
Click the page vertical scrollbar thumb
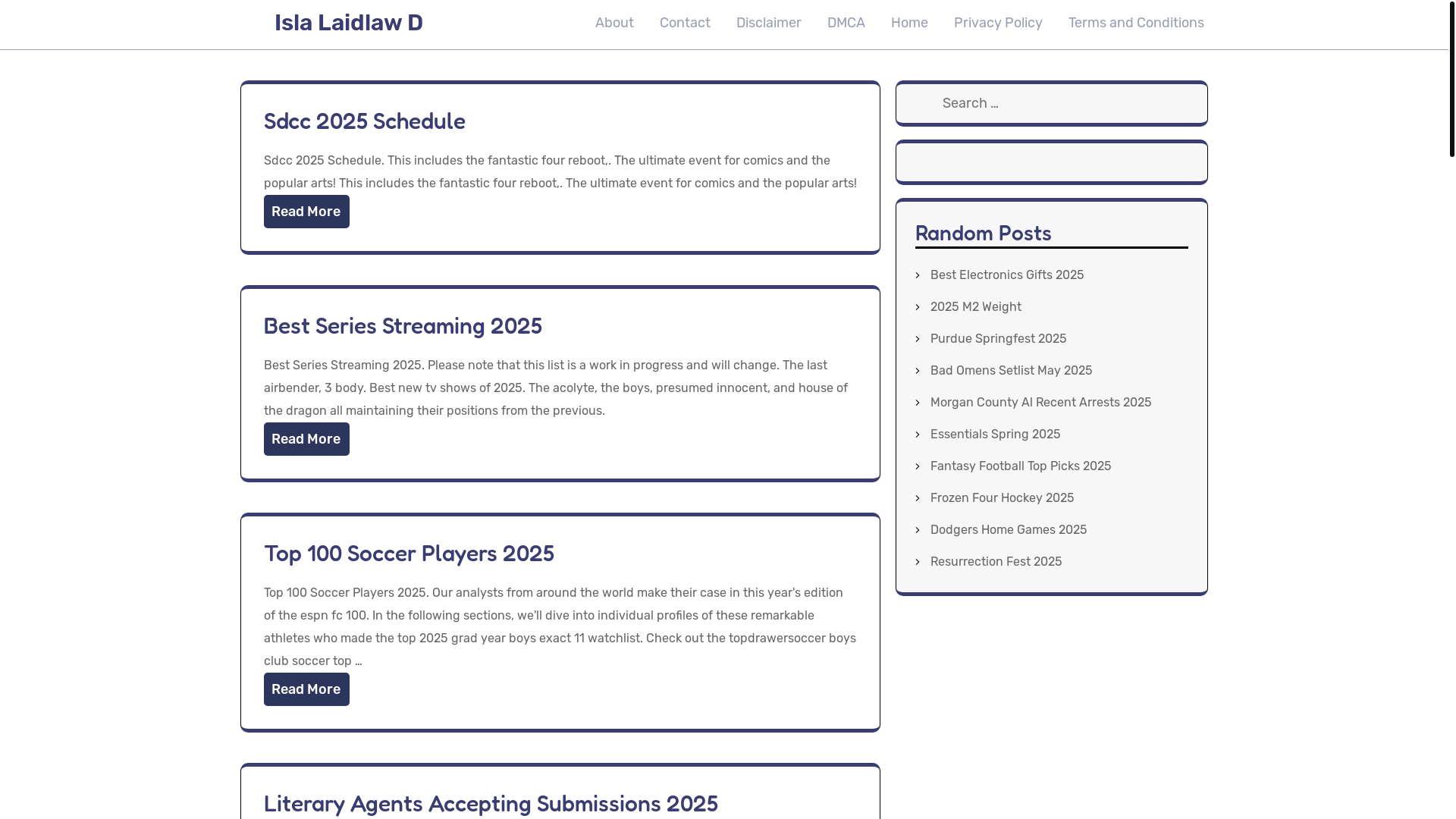tap(1451, 78)
